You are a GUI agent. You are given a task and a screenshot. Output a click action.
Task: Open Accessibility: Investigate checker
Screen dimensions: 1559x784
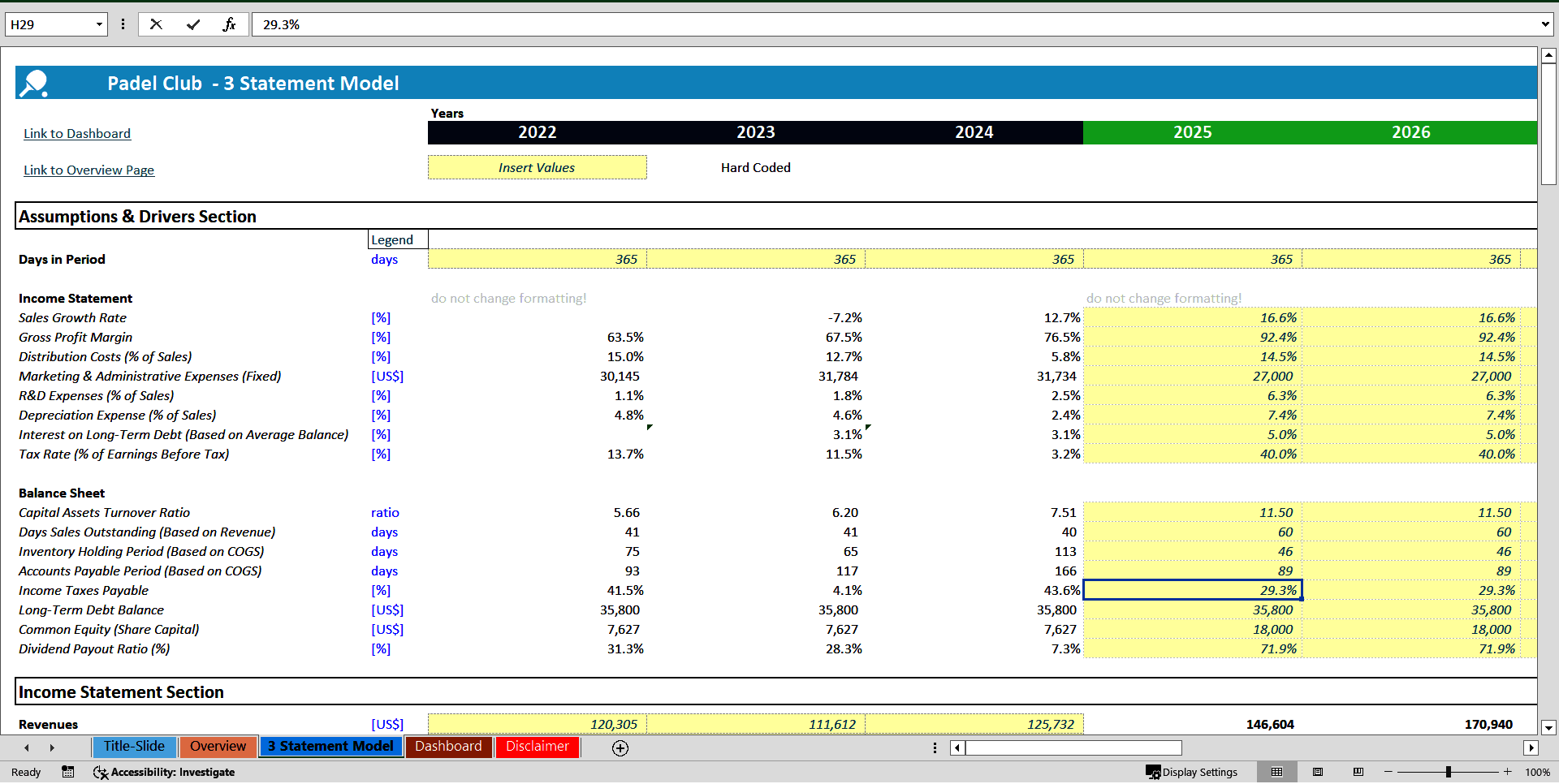click(x=164, y=772)
